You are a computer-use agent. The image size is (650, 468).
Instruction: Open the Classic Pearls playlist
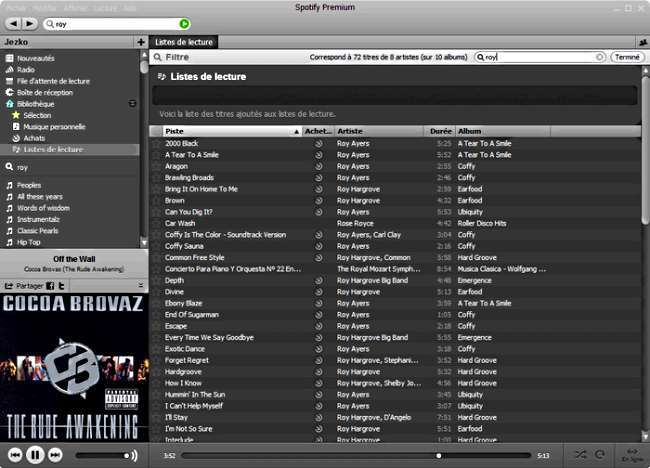[x=37, y=231]
